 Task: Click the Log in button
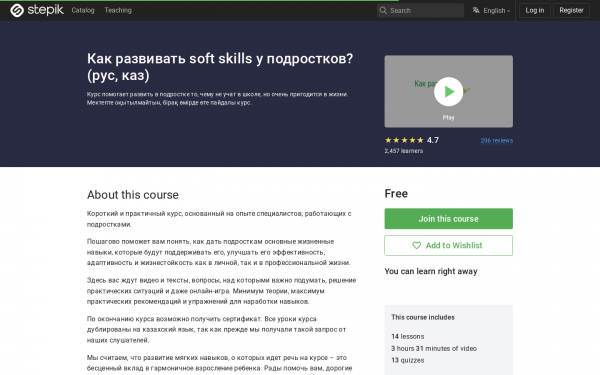(x=535, y=10)
